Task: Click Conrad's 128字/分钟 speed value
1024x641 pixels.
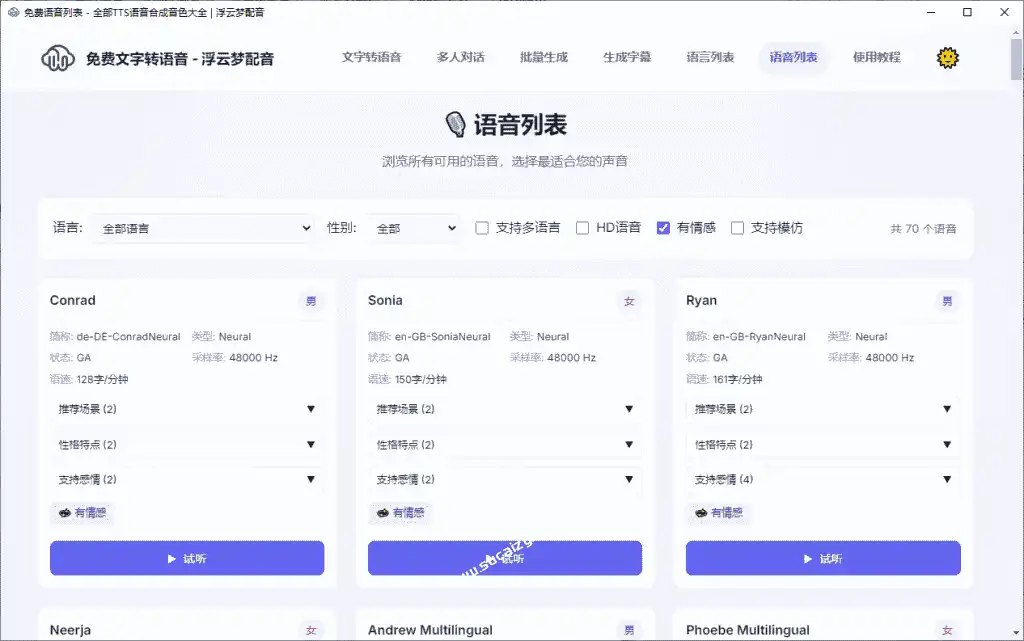Action: (103, 379)
